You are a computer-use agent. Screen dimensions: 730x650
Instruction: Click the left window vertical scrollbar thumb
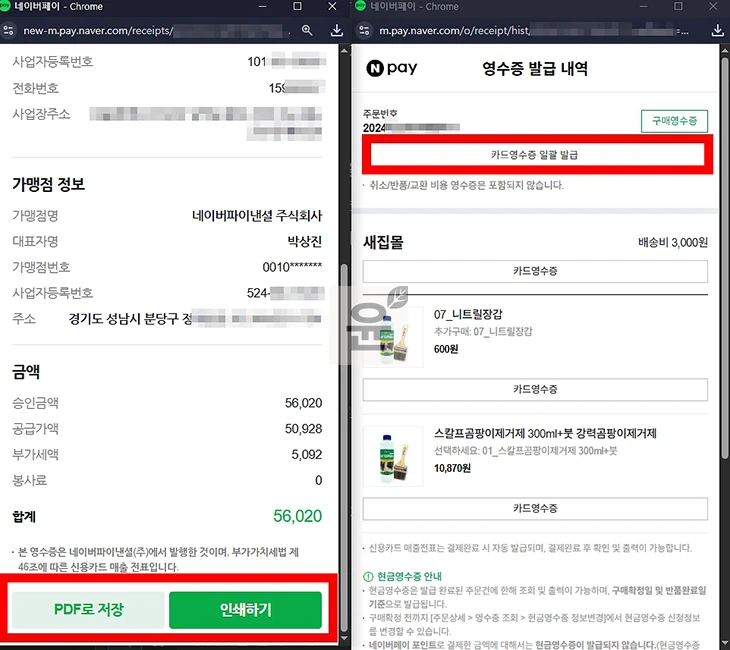pyautogui.click(x=344, y=447)
